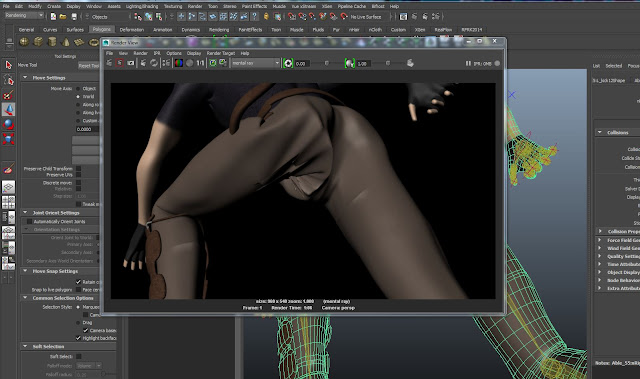Screen dimensions: 640x379
Task: Click the 1:1 real size icon
Action: click(x=200, y=63)
